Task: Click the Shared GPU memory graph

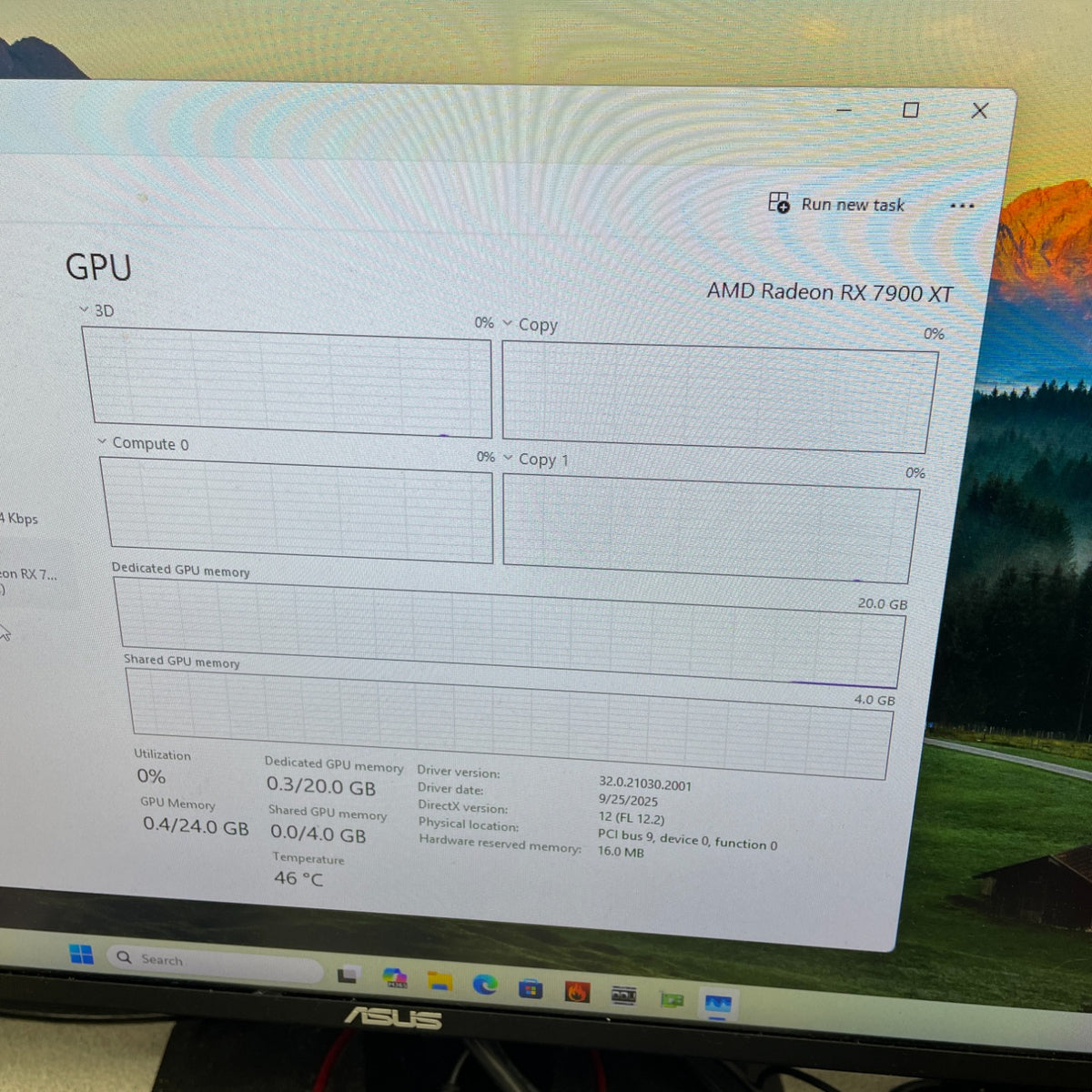Action: (x=510, y=723)
